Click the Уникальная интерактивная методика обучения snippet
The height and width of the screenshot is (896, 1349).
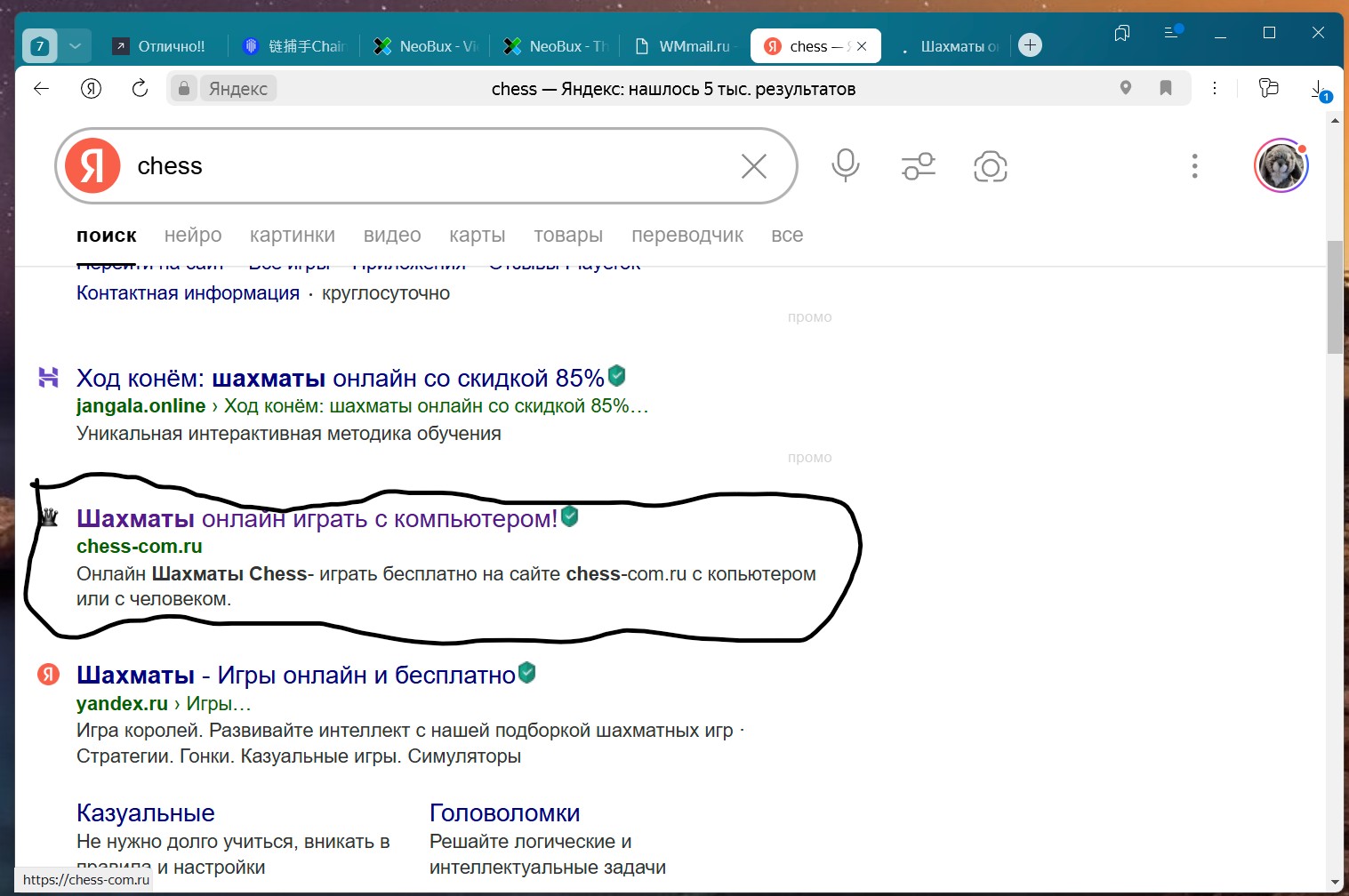[289, 434]
